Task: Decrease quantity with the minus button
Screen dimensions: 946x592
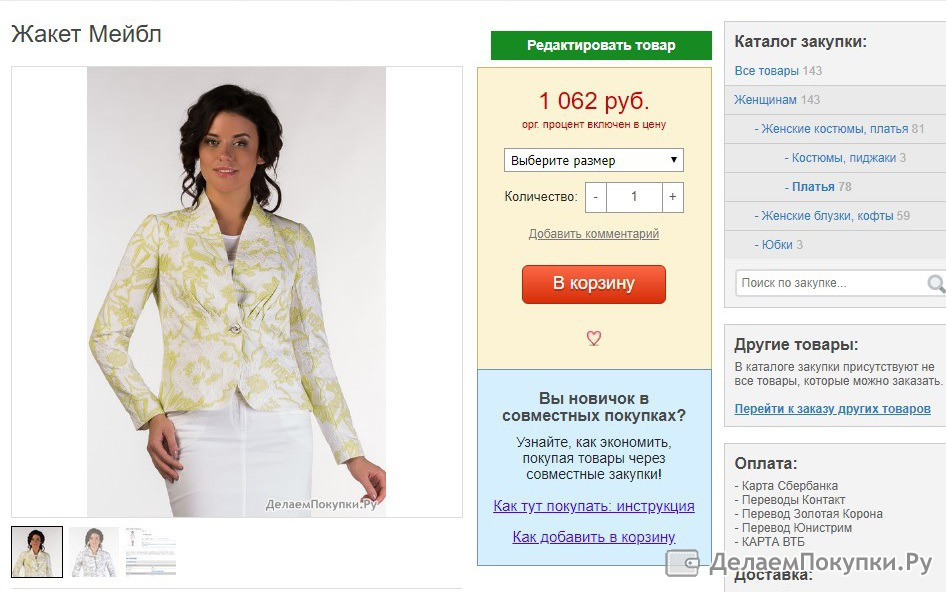Action: (595, 197)
